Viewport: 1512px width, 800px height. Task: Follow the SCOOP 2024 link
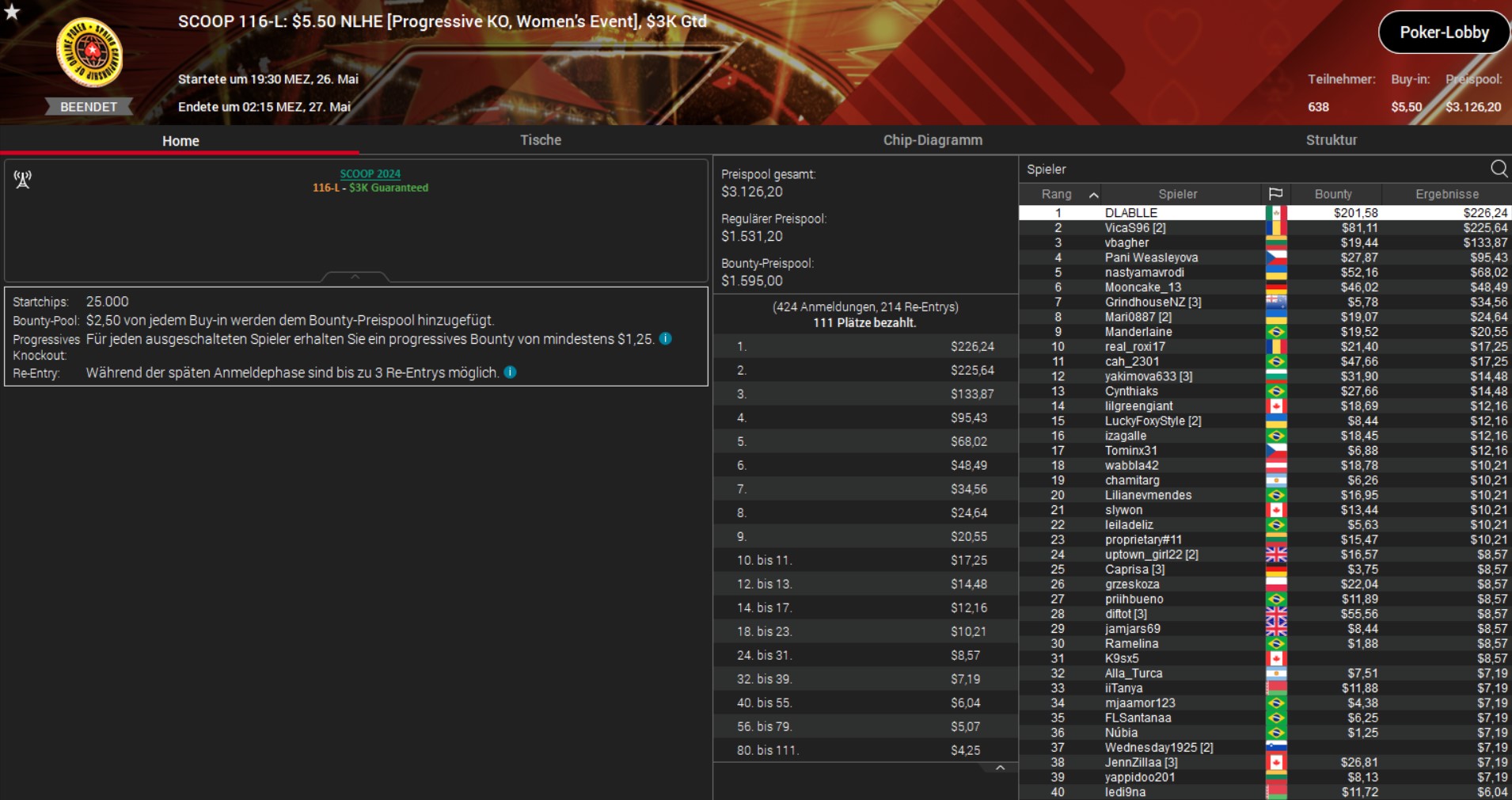[370, 173]
